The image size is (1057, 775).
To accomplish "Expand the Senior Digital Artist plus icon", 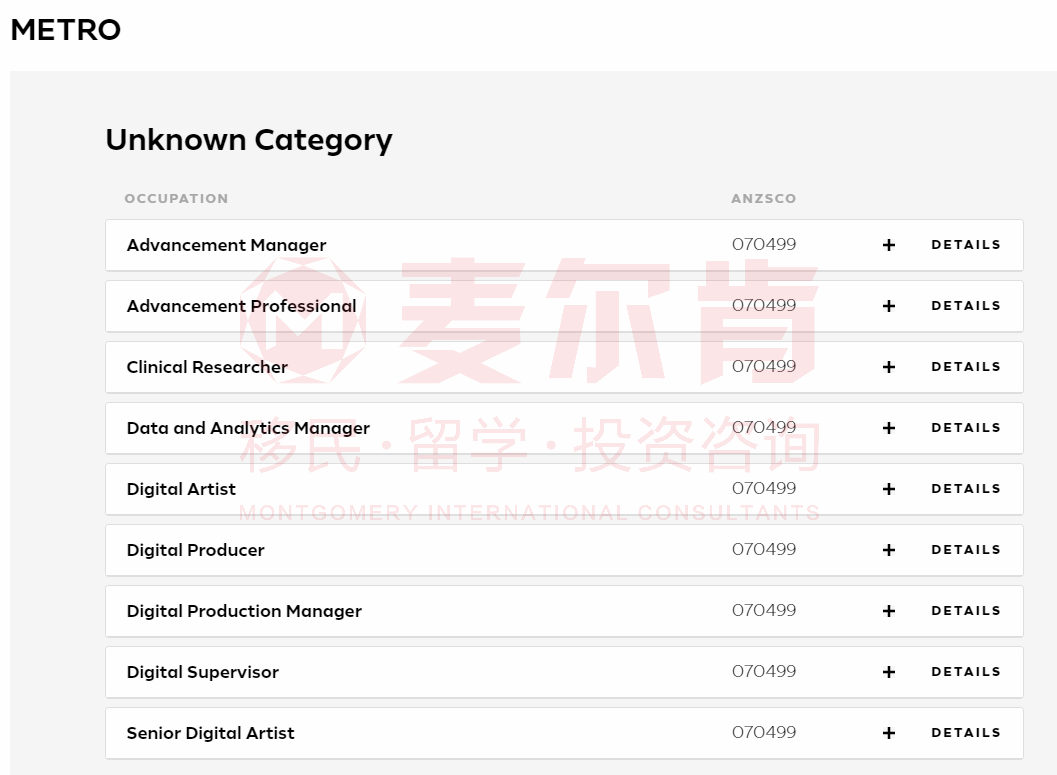I will click(888, 733).
